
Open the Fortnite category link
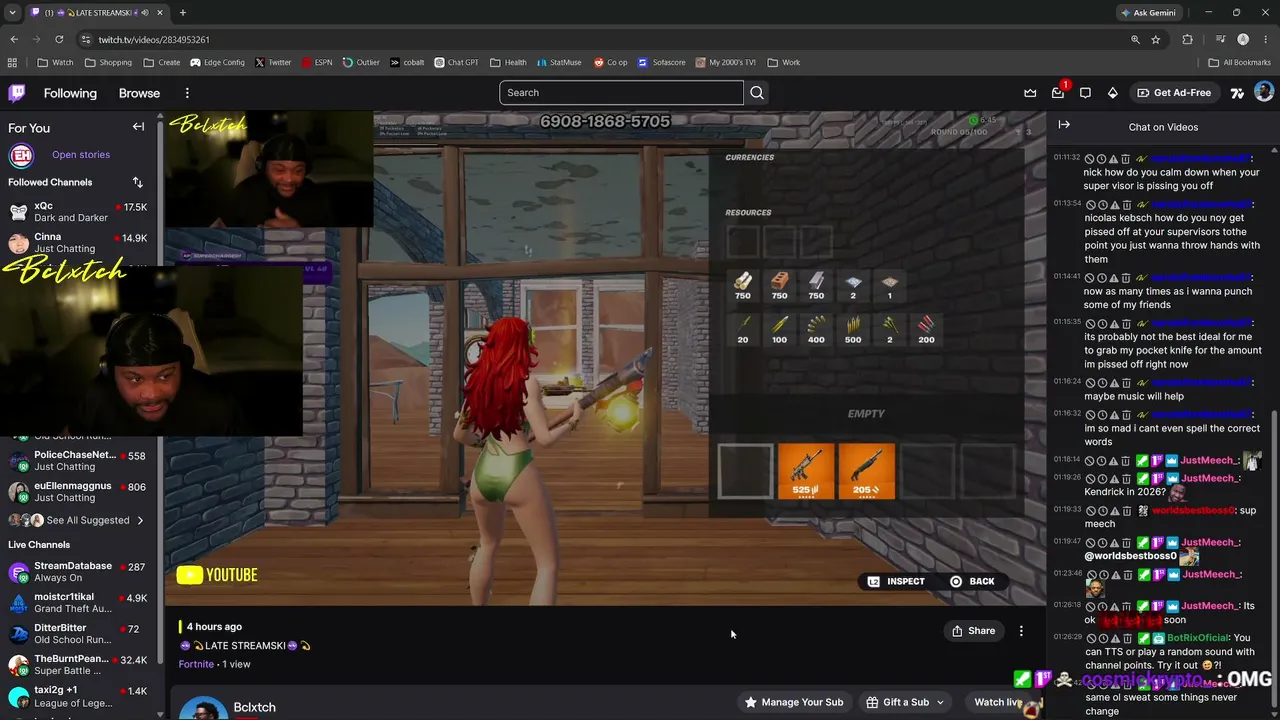point(196,664)
